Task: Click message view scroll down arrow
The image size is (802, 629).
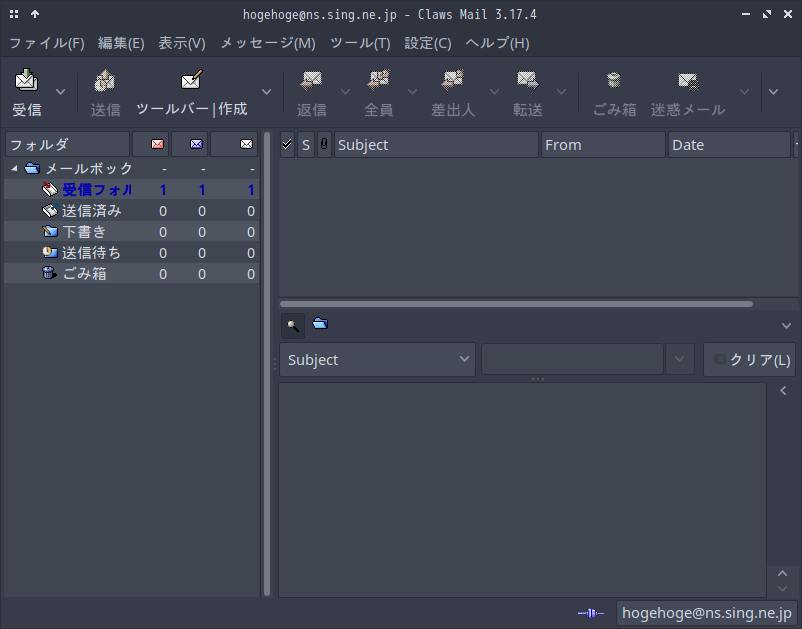Action: (783, 589)
